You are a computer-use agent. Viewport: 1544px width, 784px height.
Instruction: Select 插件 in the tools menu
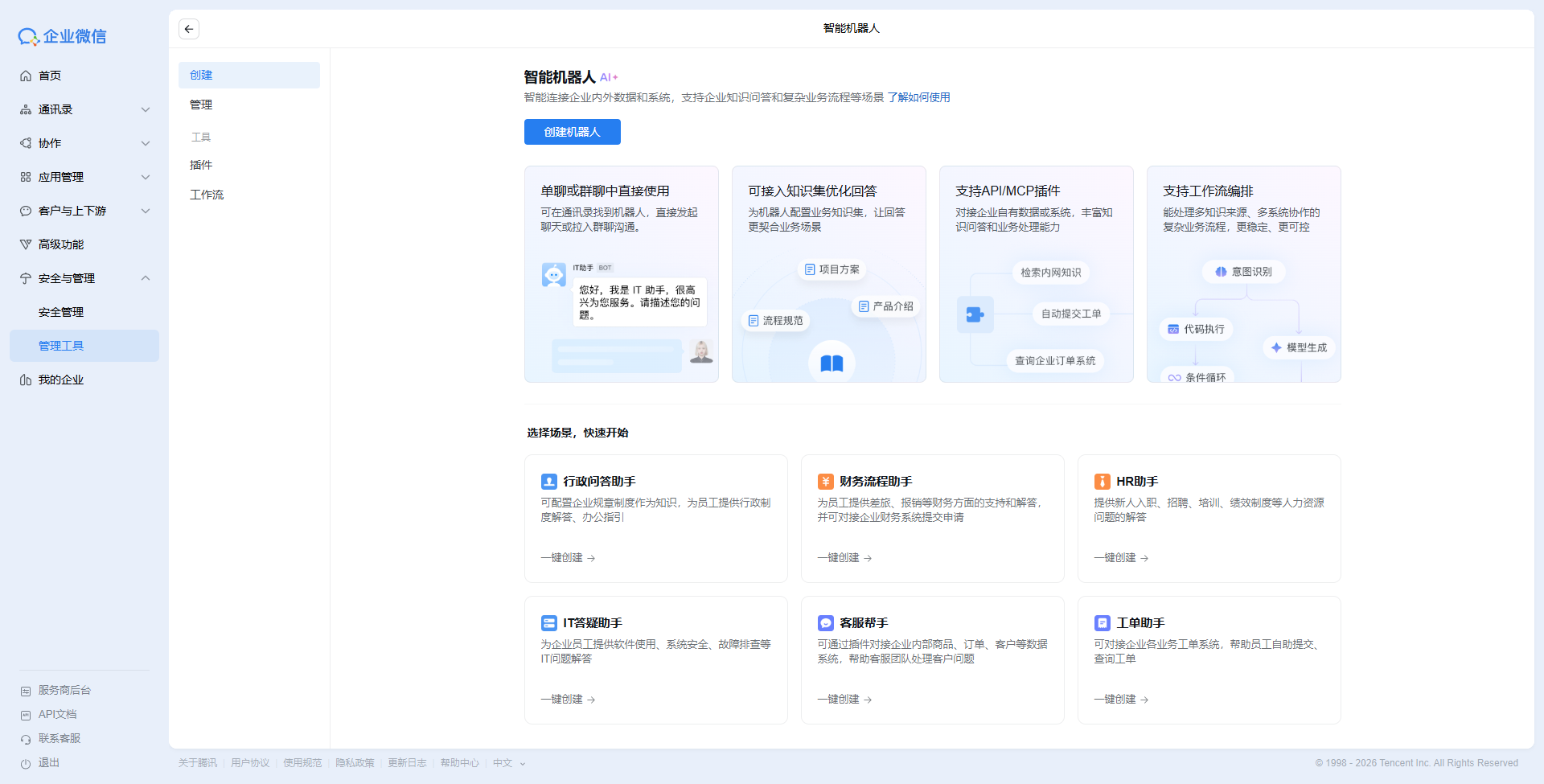[x=201, y=165]
